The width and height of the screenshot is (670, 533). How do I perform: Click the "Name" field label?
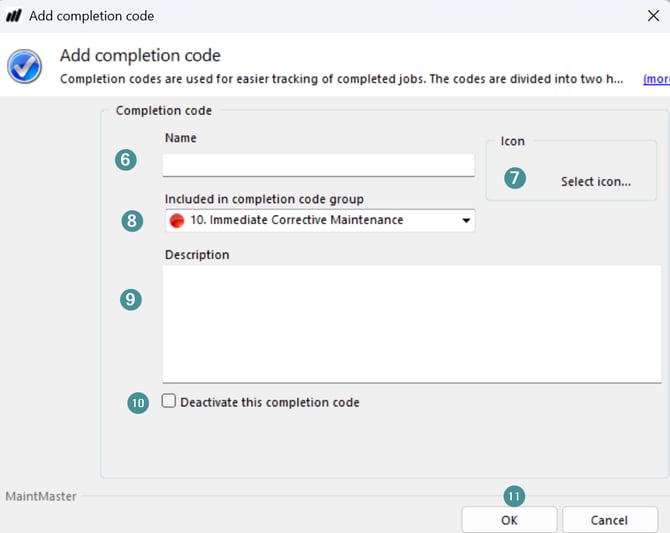pos(181,138)
